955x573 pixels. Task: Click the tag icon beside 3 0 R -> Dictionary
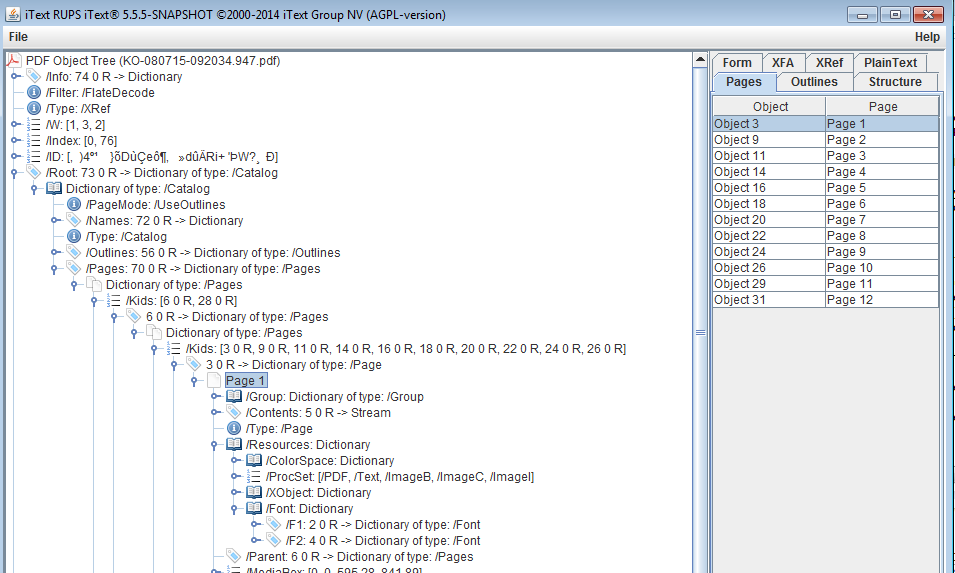[x=194, y=364]
